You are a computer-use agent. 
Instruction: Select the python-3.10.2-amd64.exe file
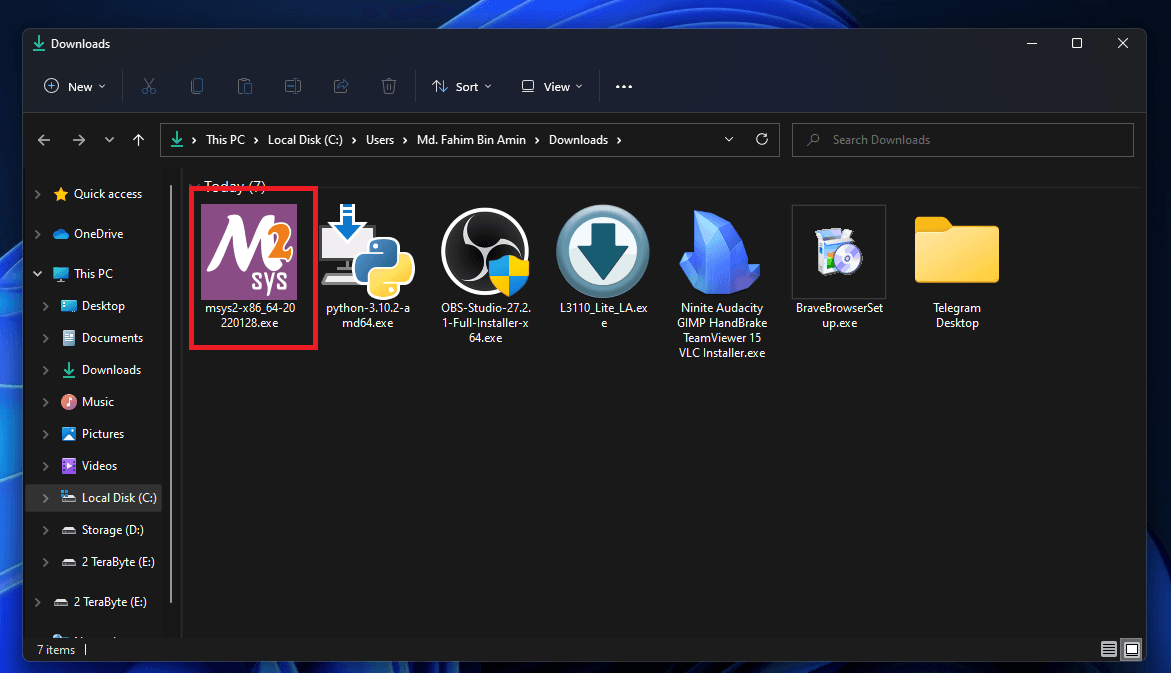click(367, 267)
